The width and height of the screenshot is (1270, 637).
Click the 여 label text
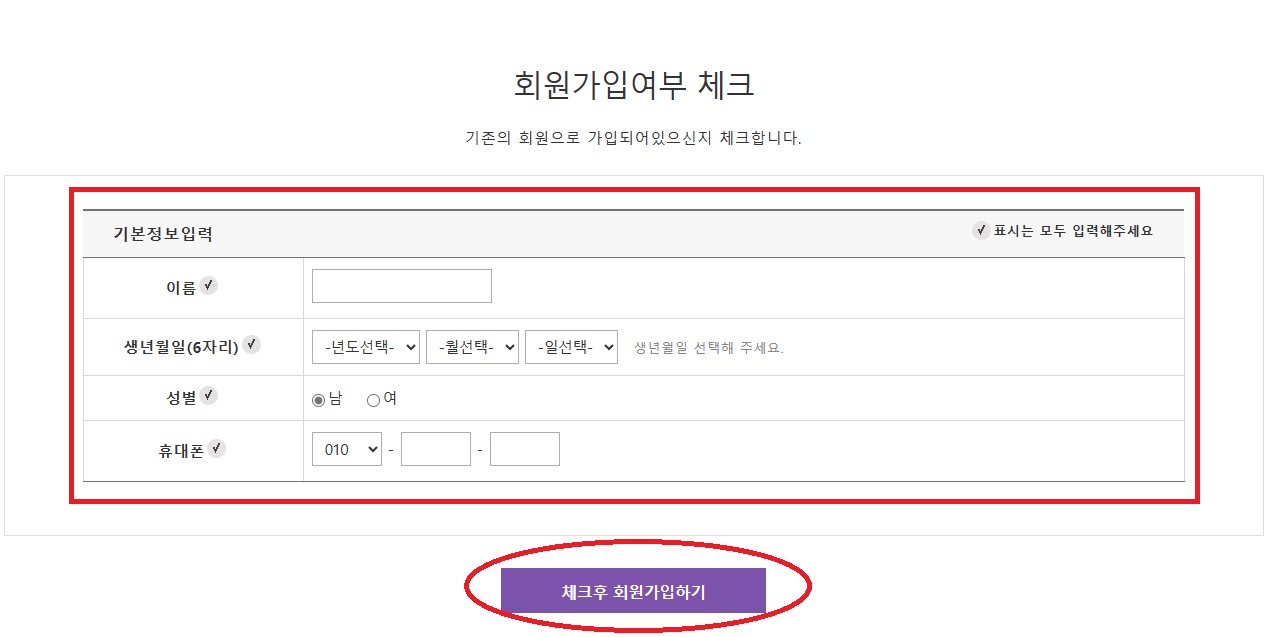[x=390, y=398]
